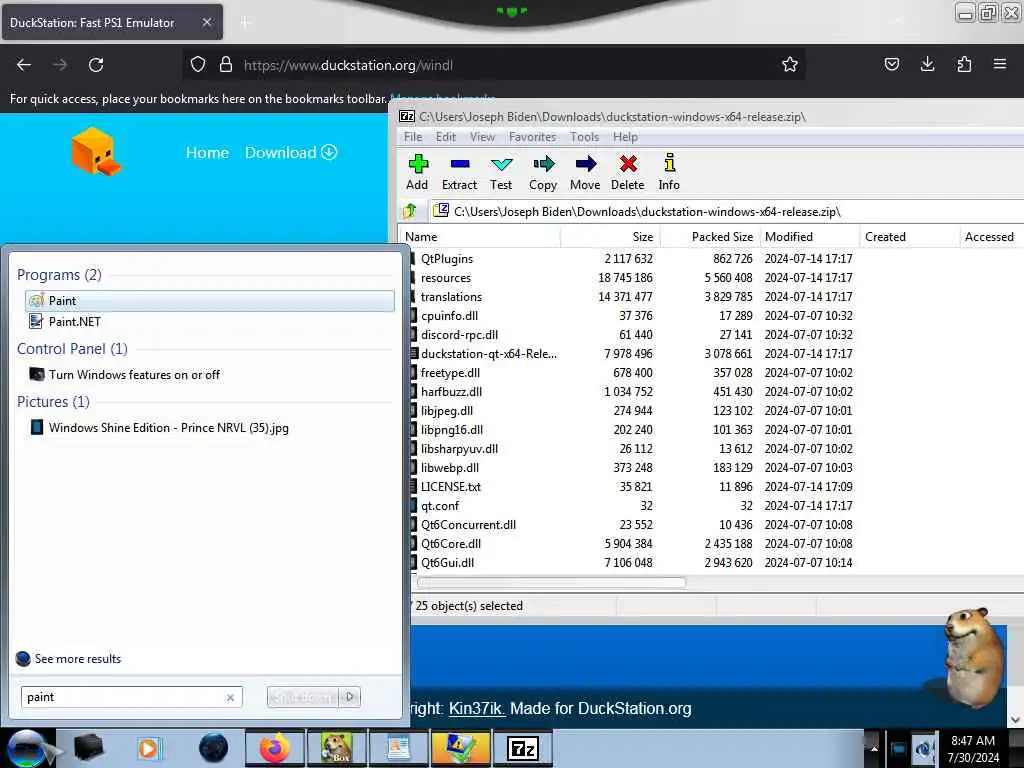Click the DuckStation duck logo
Image resolution: width=1024 pixels, height=768 pixels.
pos(95,152)
